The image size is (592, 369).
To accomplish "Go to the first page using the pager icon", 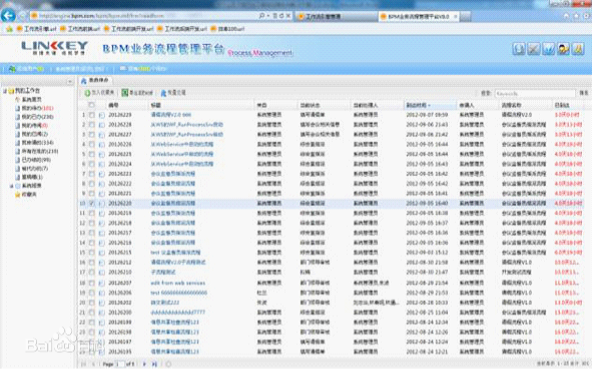I will coord(83,364).
